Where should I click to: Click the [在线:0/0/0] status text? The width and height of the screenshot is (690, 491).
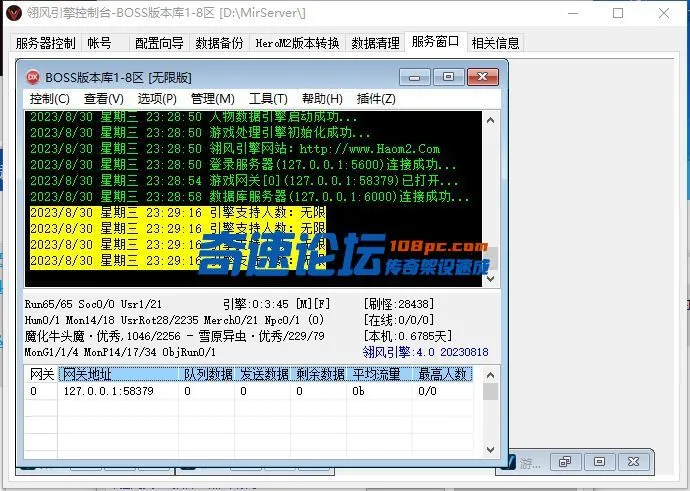399,320
